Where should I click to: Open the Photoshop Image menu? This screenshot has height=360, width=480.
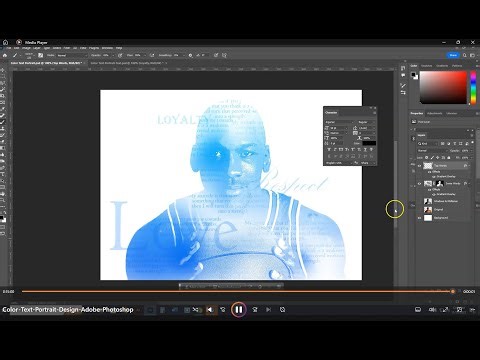(26, 48)
